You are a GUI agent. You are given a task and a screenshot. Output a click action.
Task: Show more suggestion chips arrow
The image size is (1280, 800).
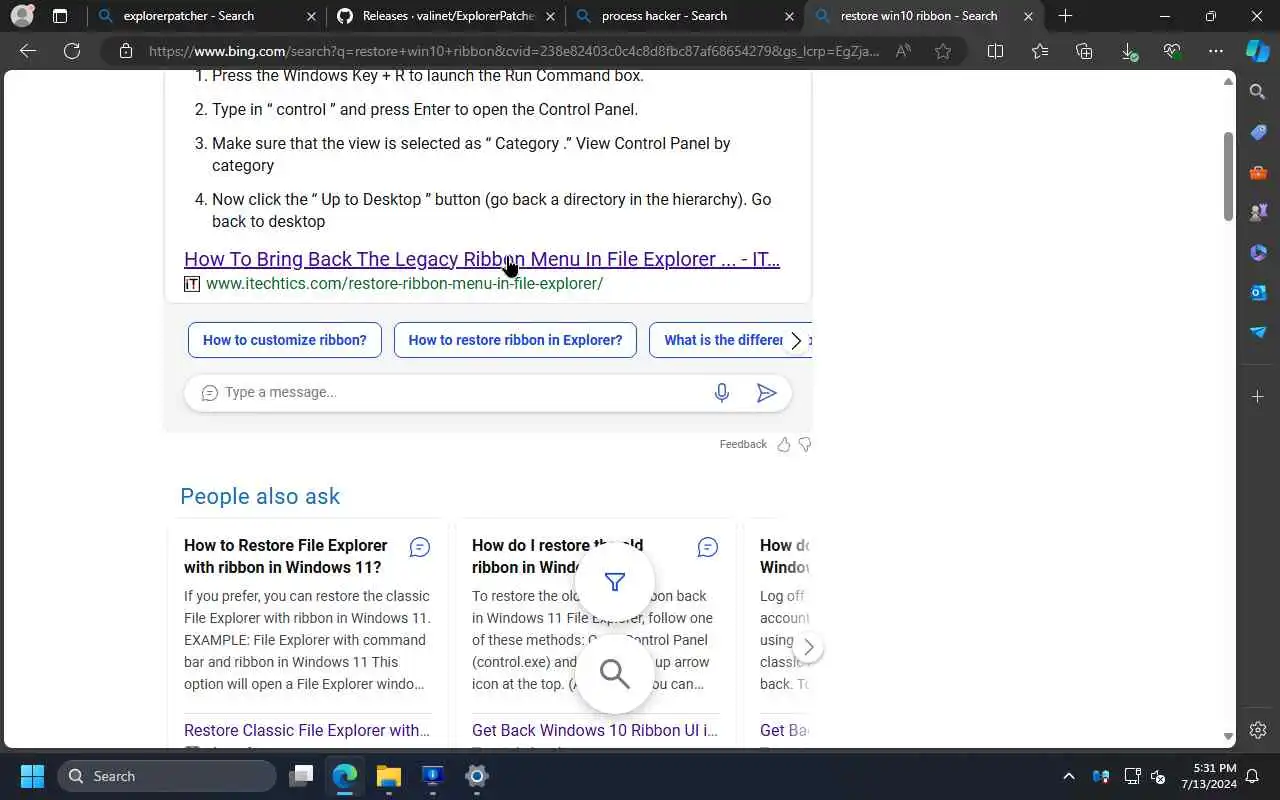[x=796, y=341]
